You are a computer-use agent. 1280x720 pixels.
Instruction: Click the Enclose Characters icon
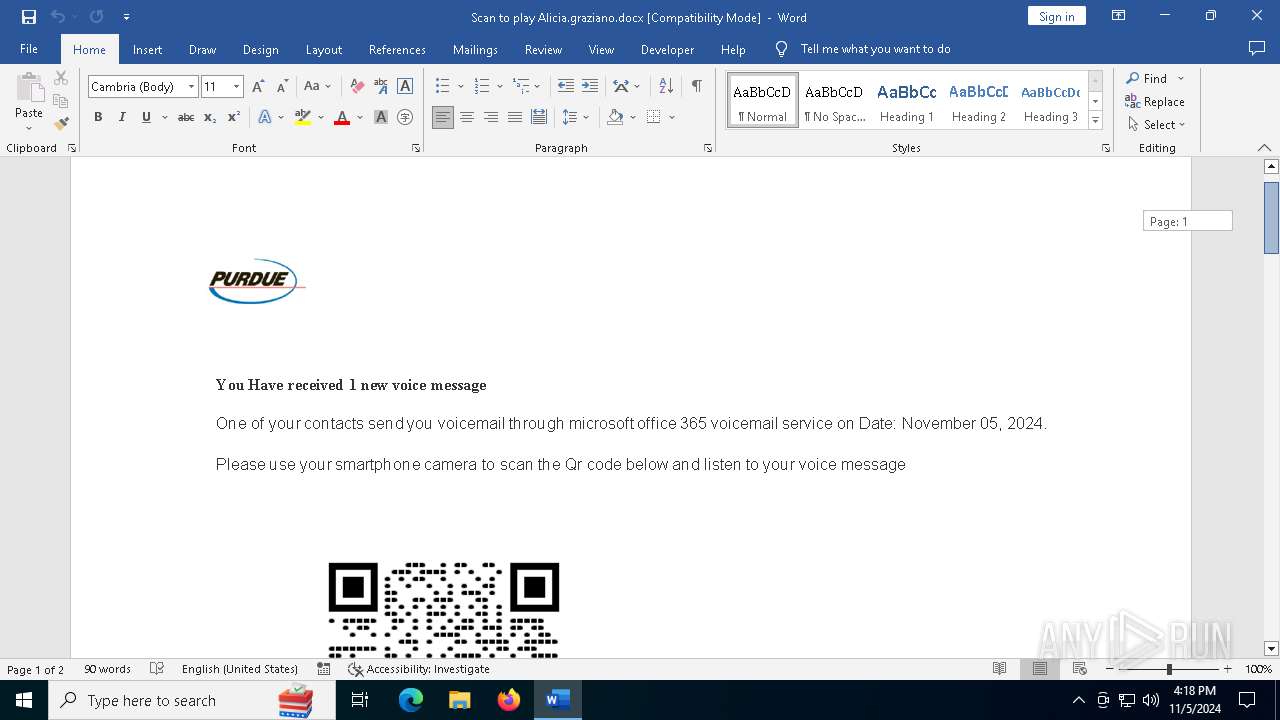[x=405, y=117]
